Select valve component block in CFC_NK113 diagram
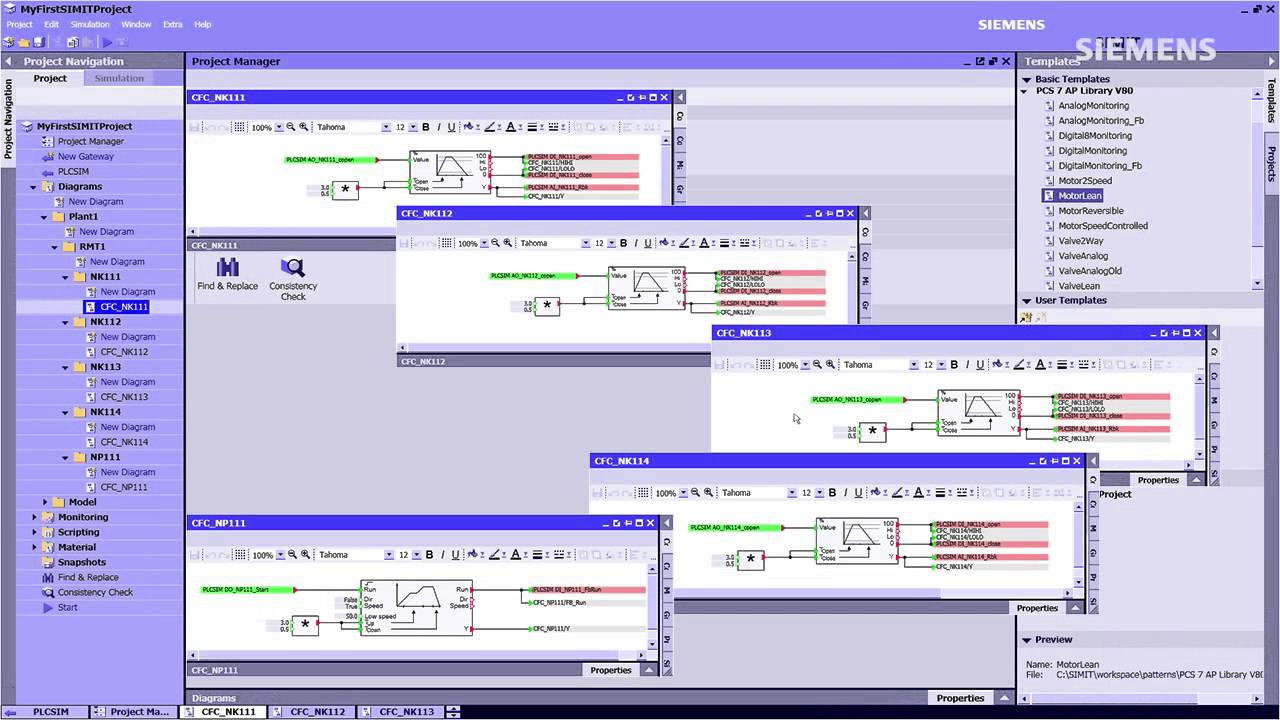Viewport: 1280px width, 720px height. 980,412
